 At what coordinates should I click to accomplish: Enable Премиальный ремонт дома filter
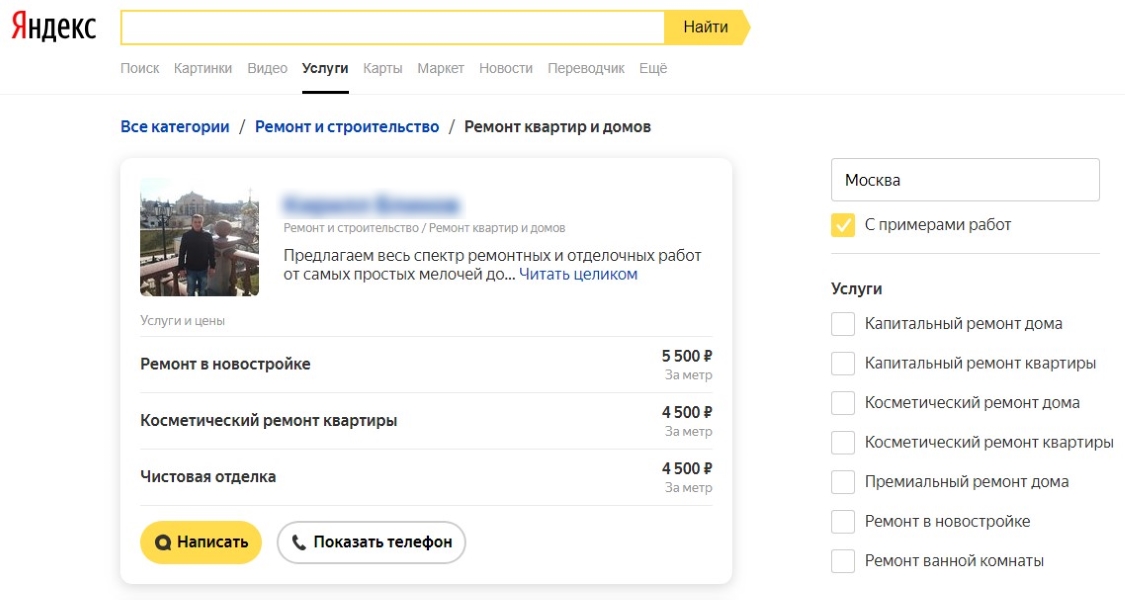[843, 482]
